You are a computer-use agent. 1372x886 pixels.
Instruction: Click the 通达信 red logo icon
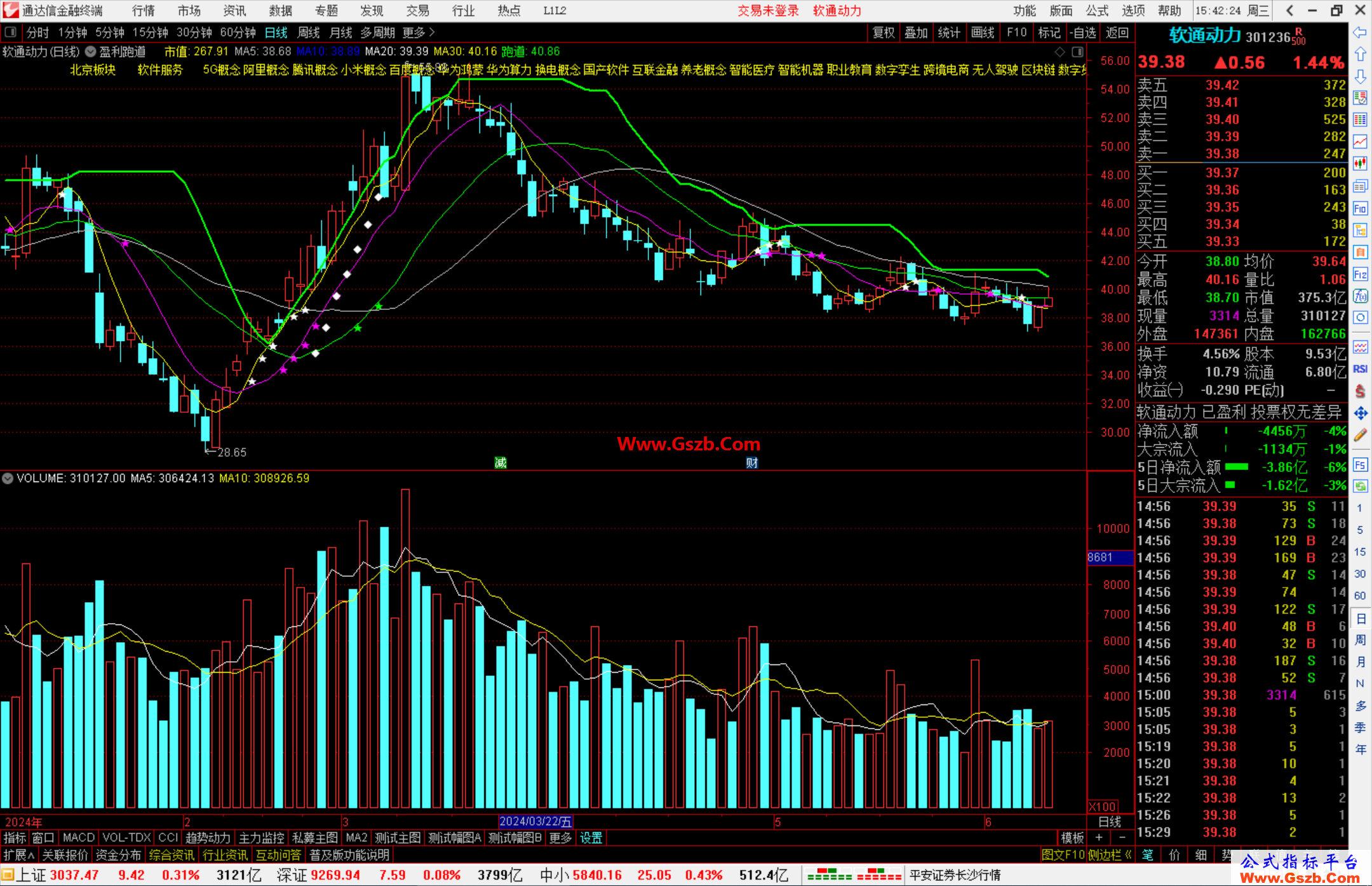[11, 10]
